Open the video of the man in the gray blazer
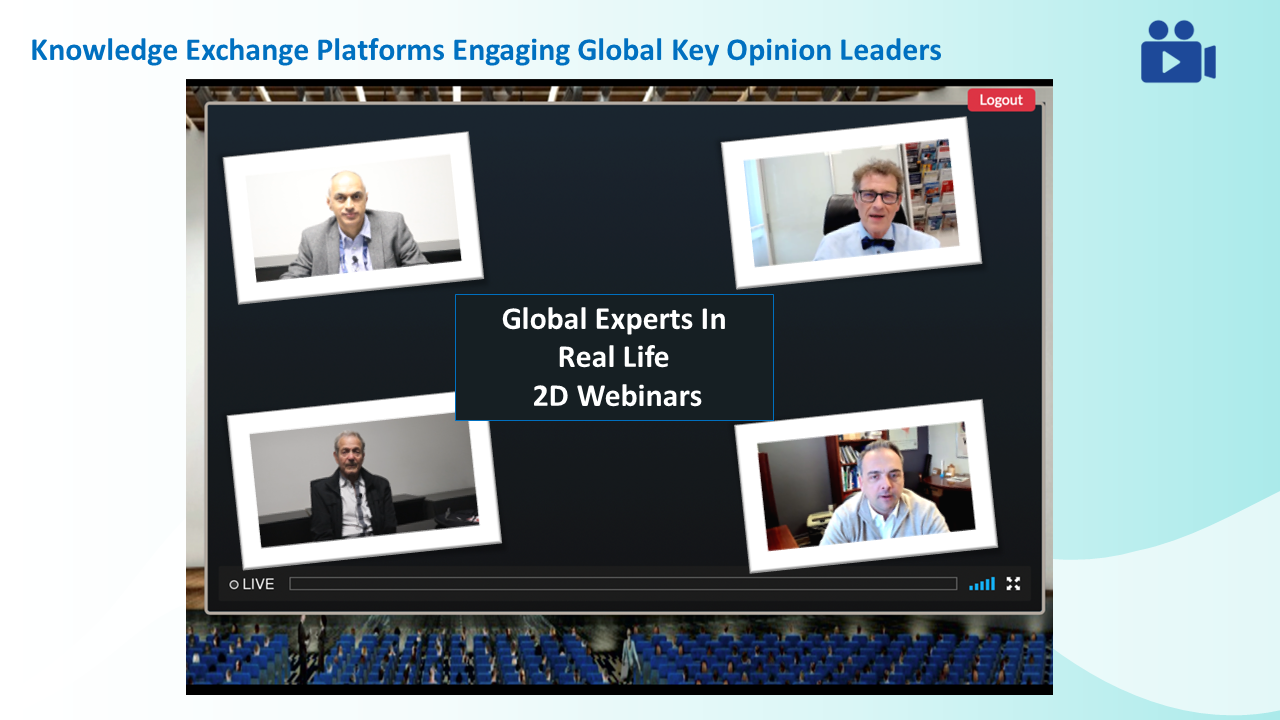1280x720 pixels. (353, 217)
